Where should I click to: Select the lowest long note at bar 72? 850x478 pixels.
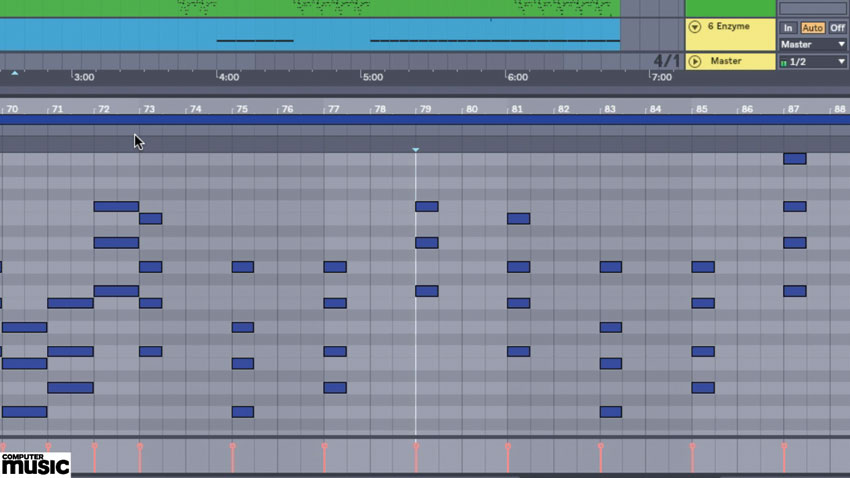point(116,291)
